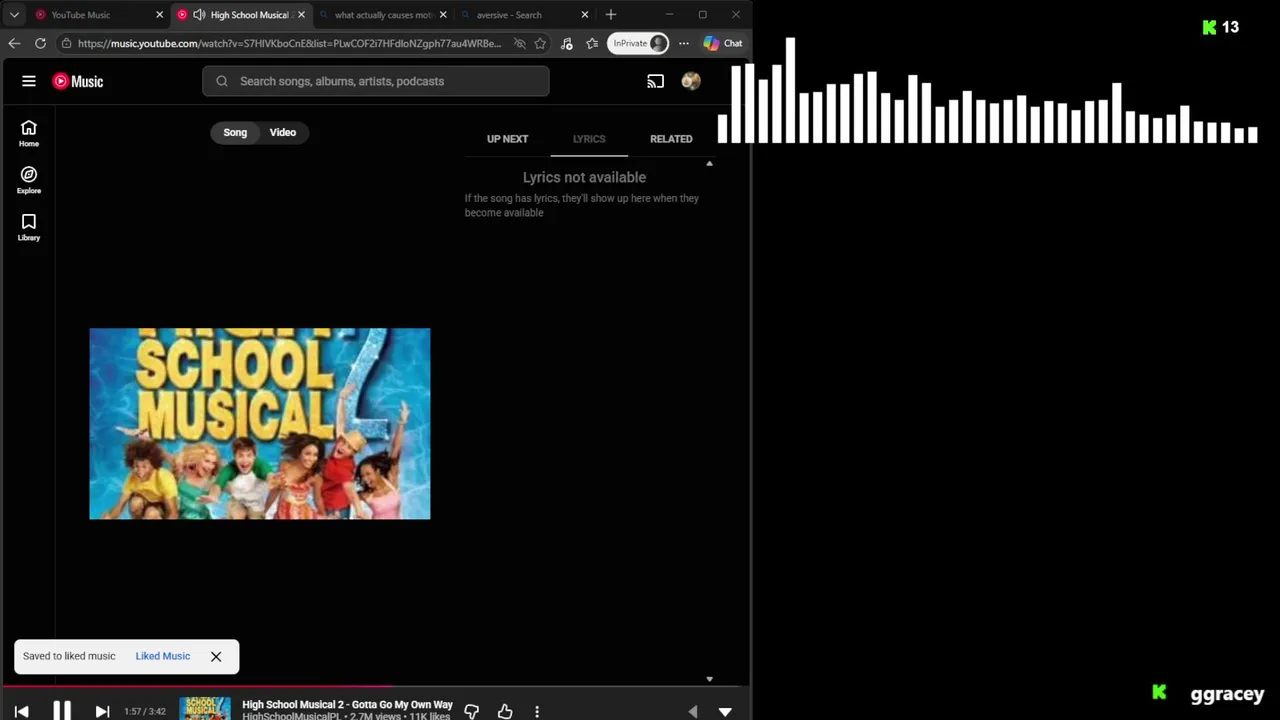Collapse the player page with down arrow
The image size is (1280, 720).
point(725,711)
